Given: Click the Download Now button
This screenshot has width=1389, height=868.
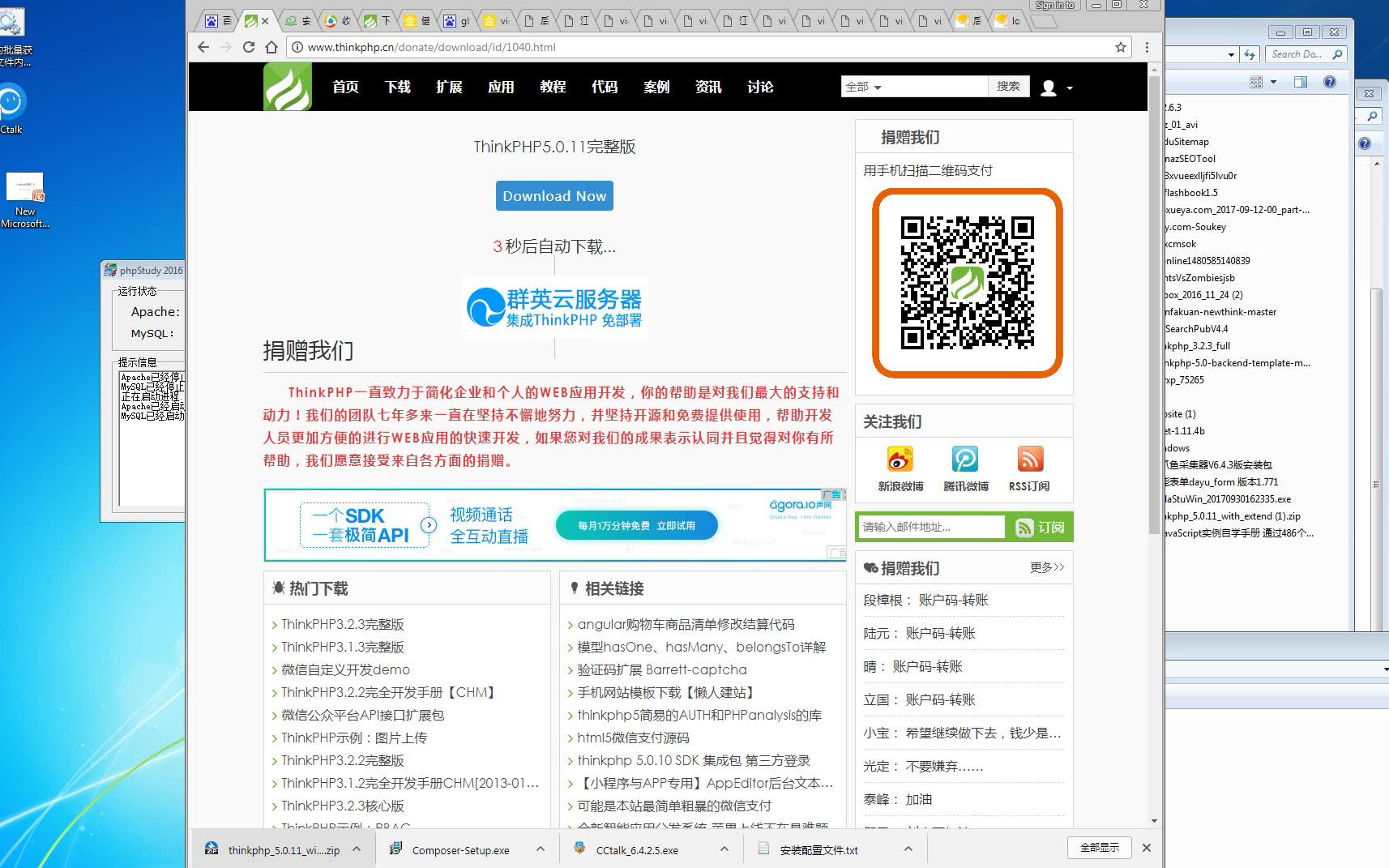Looking at the screenshot, I should click(x=554, y=196).
